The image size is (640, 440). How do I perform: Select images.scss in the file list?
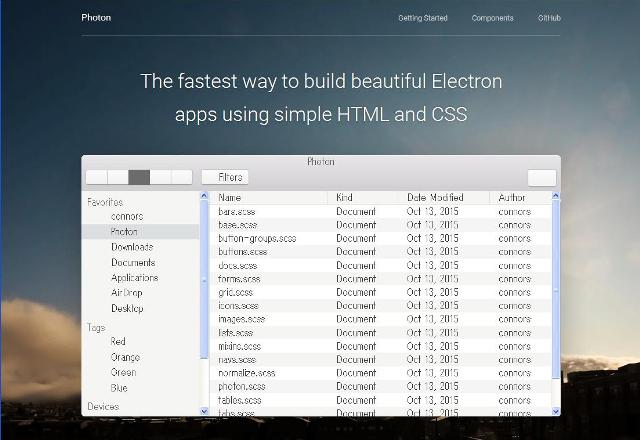coord(380,319)
